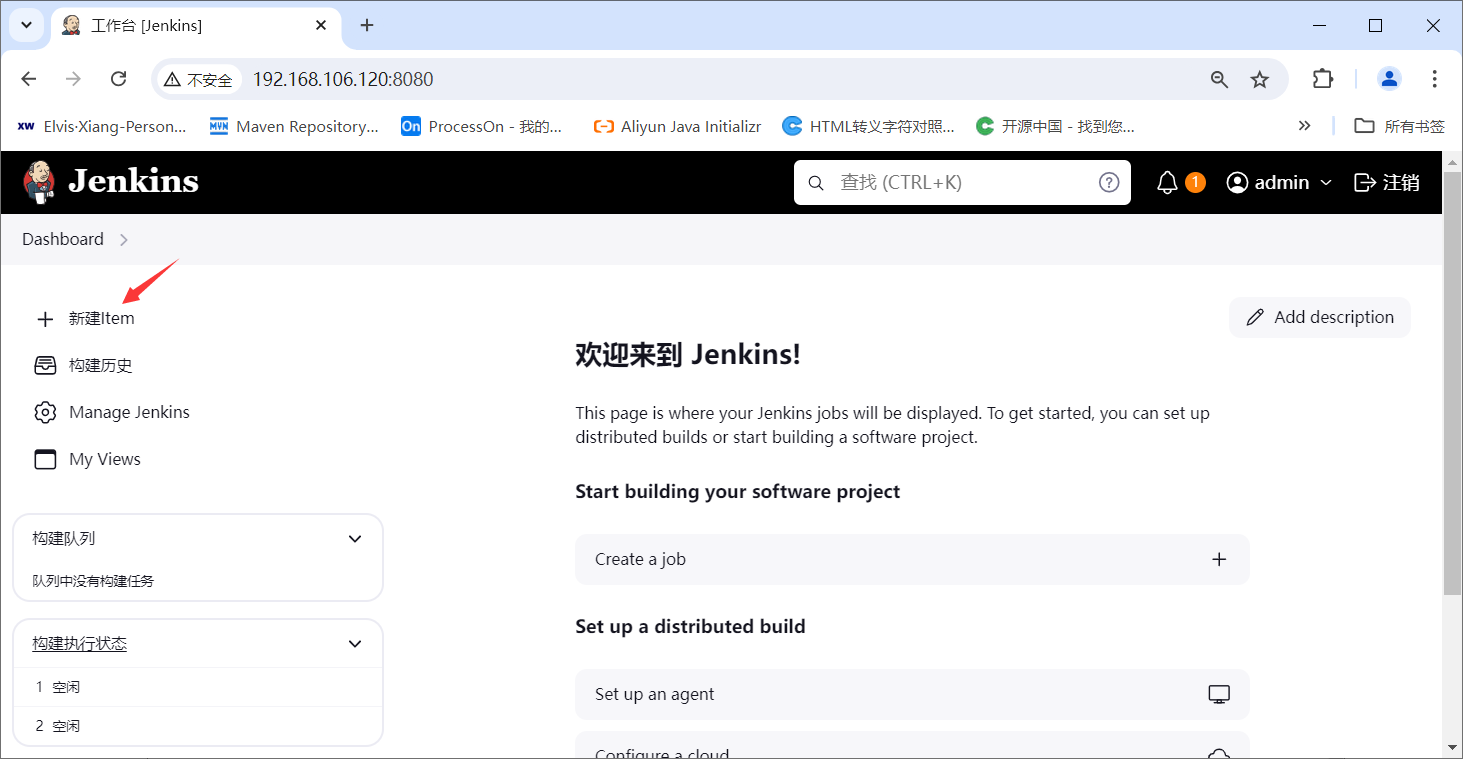
Task: Open HTML转义字符对照 bookmark
Action: click(x=868, y=126)
